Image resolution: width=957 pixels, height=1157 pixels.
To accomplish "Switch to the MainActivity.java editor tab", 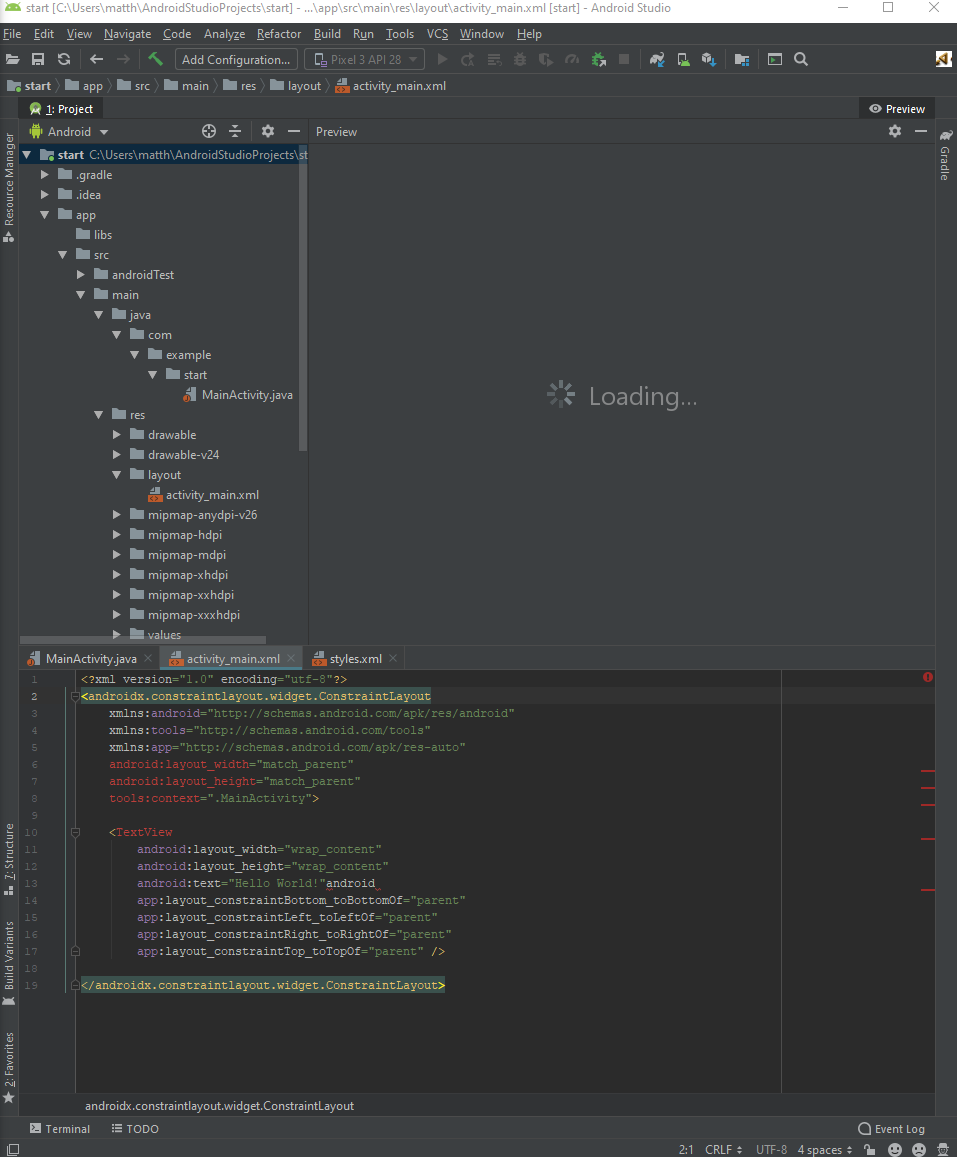I will pos(90,659).
